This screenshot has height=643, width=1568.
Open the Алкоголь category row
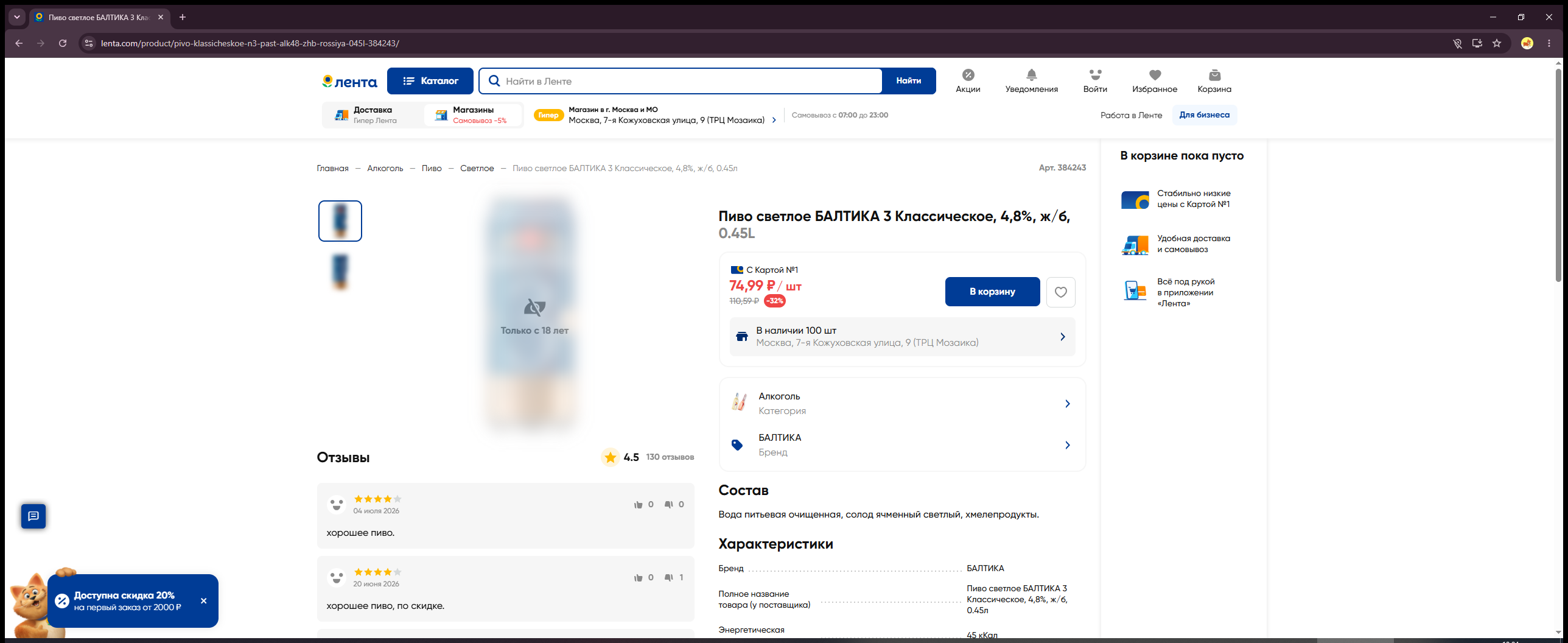902,404
